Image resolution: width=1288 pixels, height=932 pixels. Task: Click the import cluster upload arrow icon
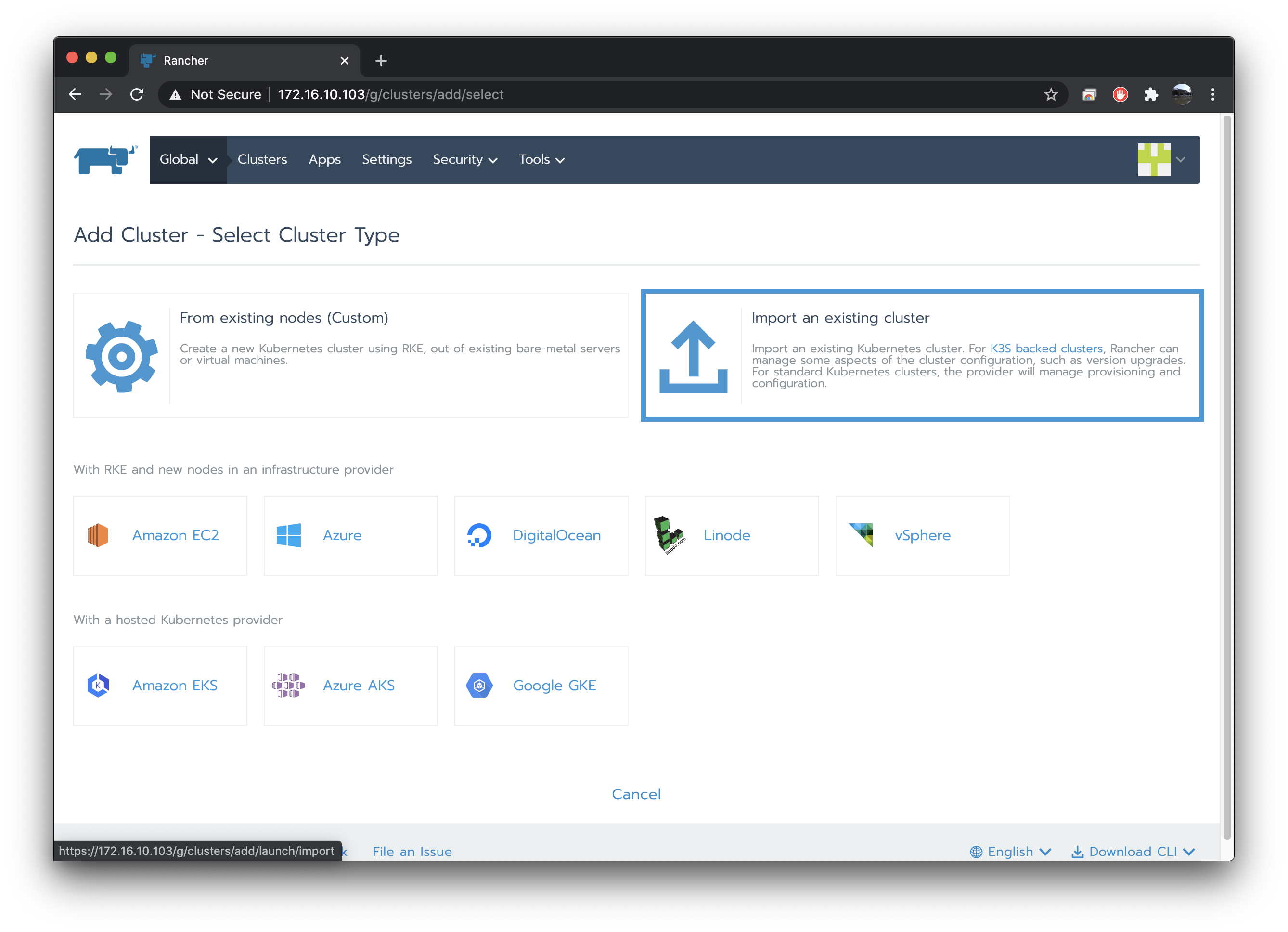693,357
